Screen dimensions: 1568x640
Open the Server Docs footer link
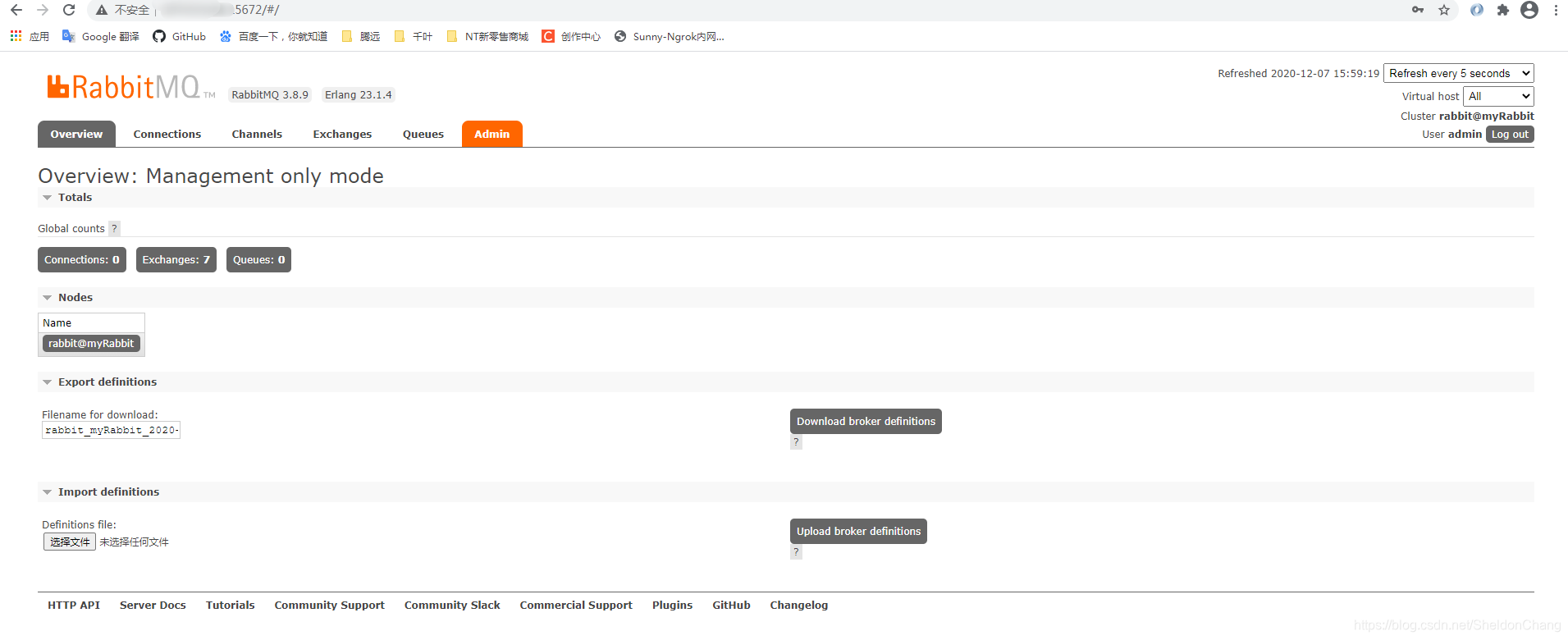[153, 606]
